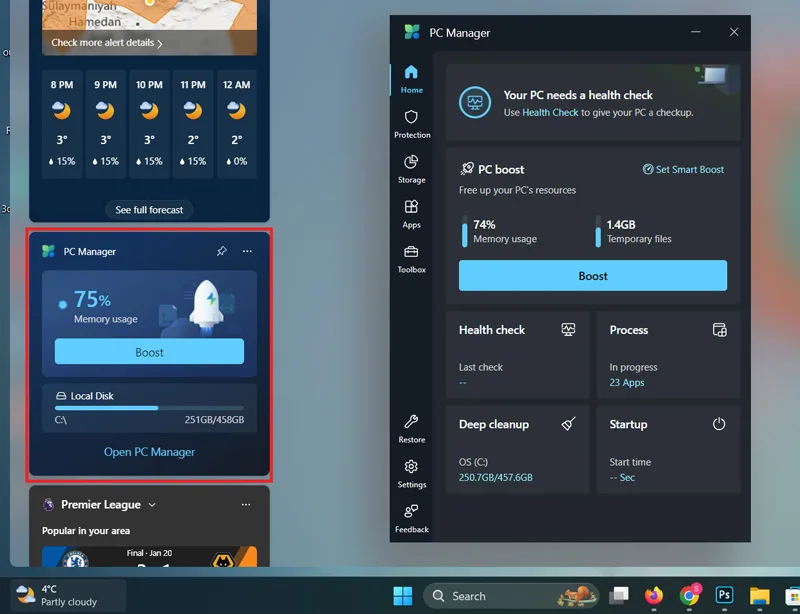Open the Toolbox section in the sidebar
The image size is (800, 614).
(411, 259)
